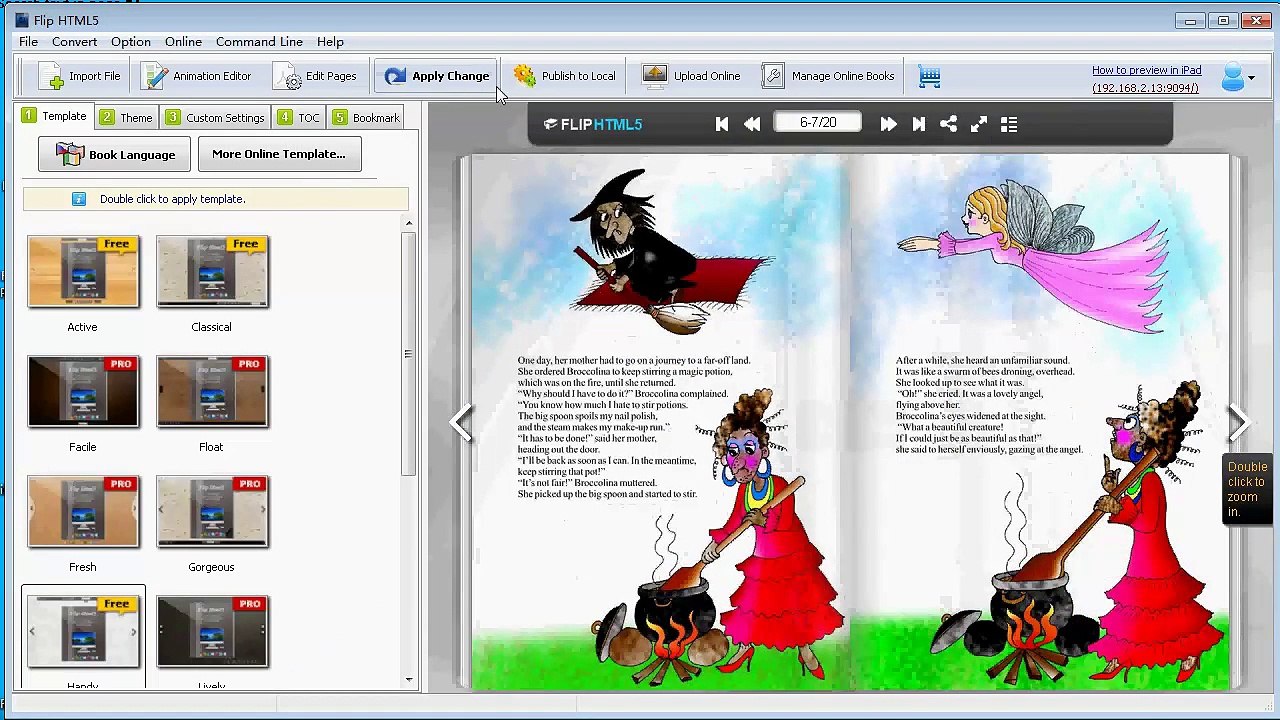Image resolution: width=1280 pixels, height=720 pixels.
Task: Open the Option menu
Action: [131, 42]
